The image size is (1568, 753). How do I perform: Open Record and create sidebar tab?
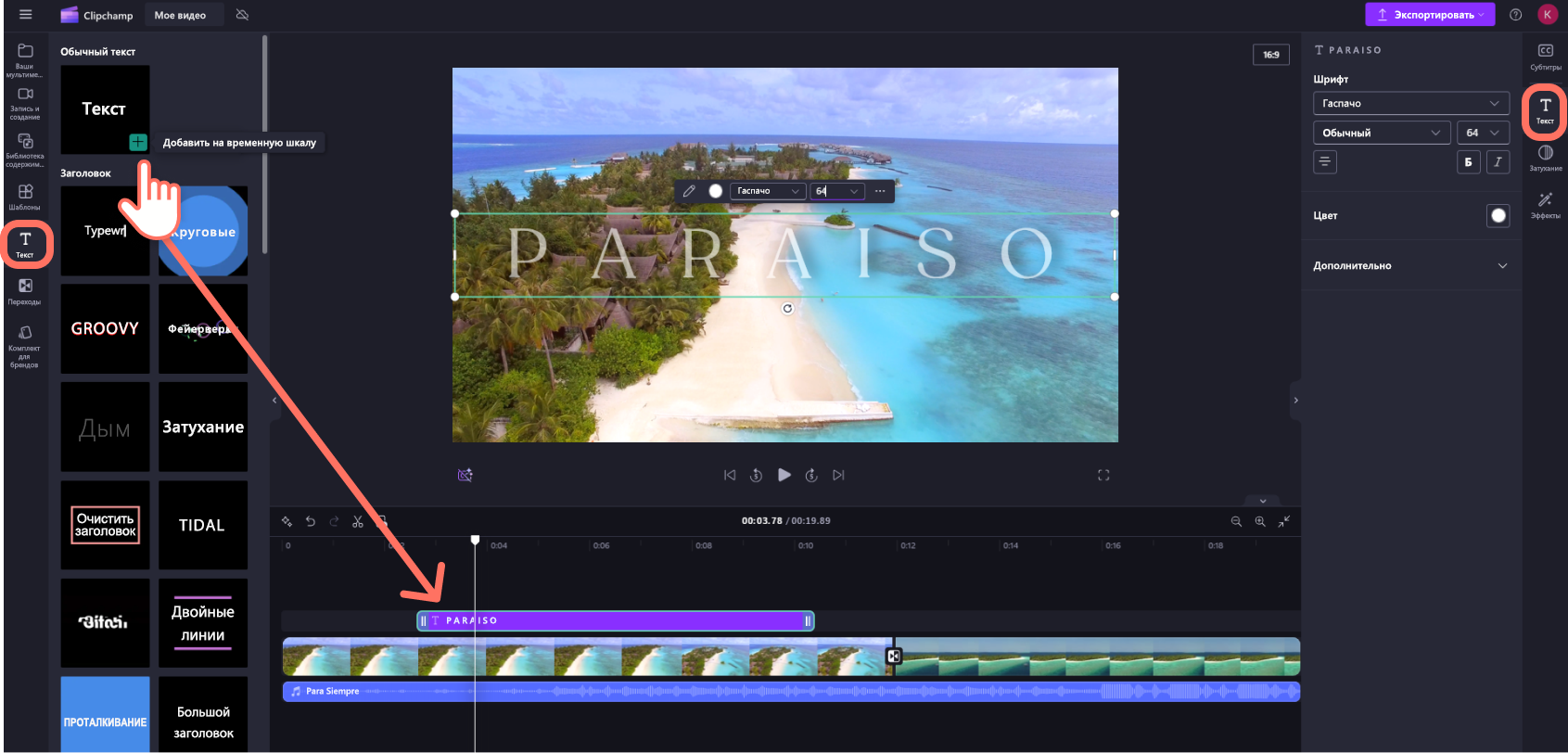tap(25, 104)
